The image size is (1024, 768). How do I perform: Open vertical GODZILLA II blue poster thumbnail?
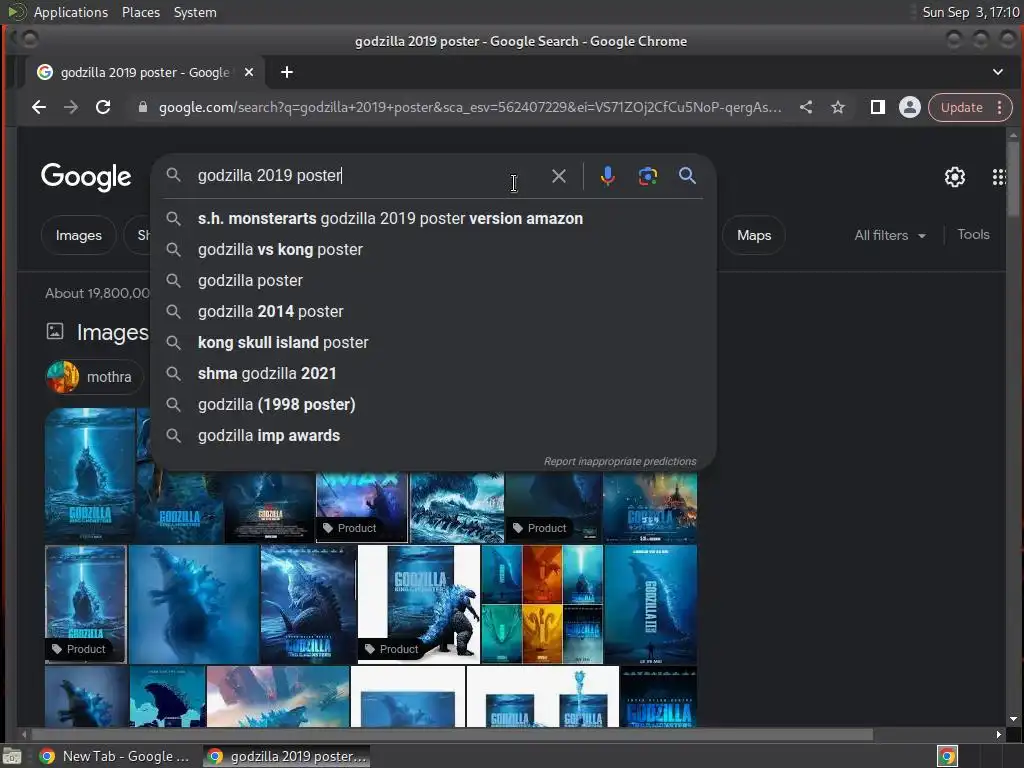pos(650,604)
